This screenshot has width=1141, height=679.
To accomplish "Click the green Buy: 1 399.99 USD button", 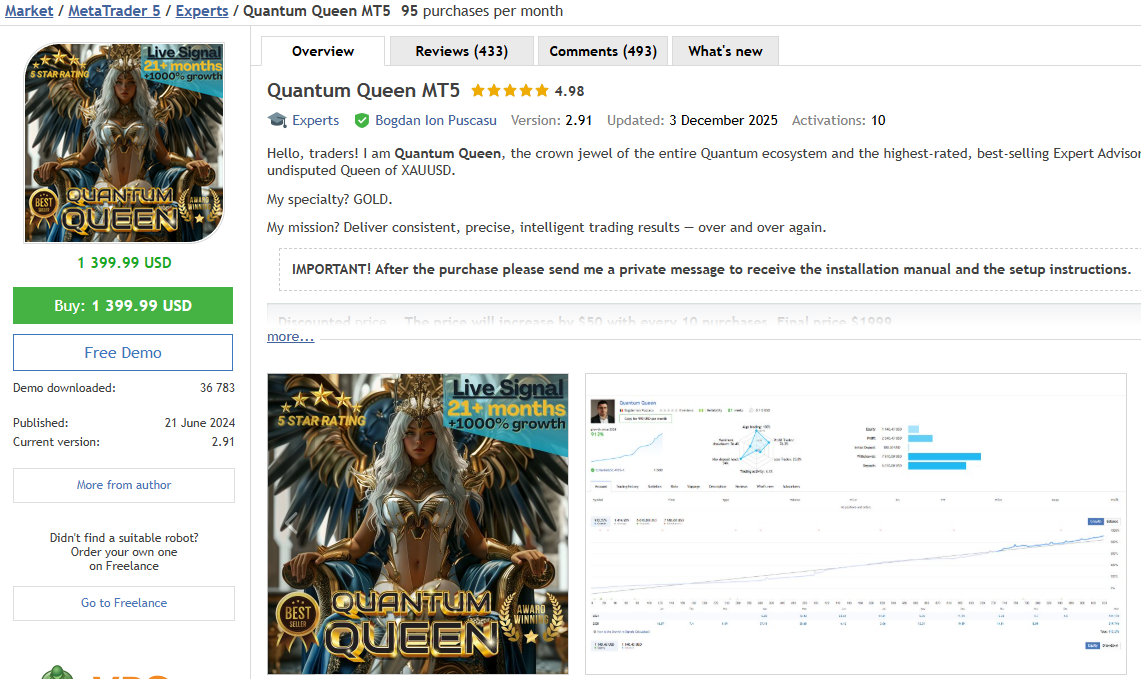I will (x=122, y=305).
